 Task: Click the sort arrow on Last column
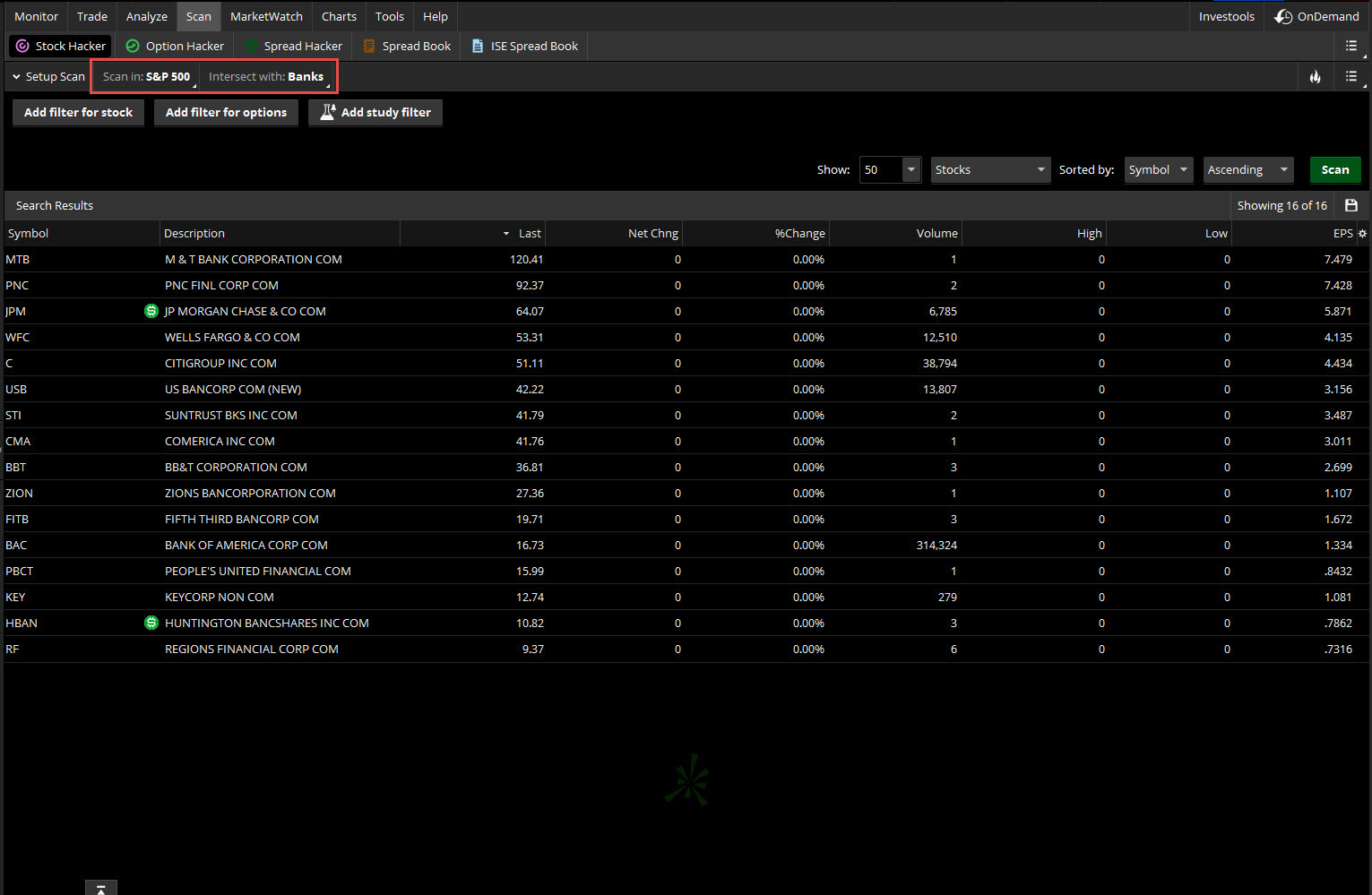506,234
